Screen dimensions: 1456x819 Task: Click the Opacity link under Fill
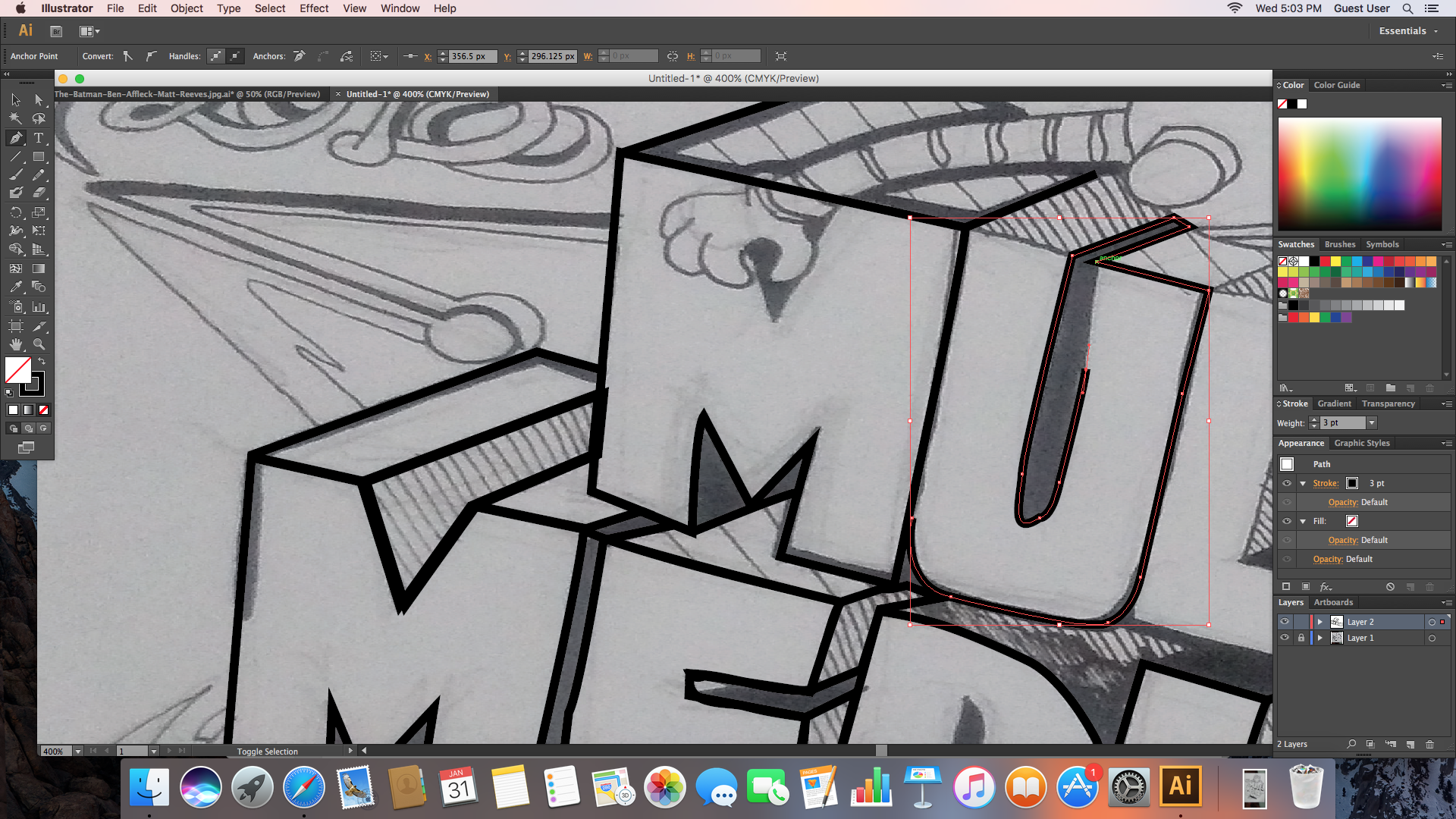tap(1343, 540)
